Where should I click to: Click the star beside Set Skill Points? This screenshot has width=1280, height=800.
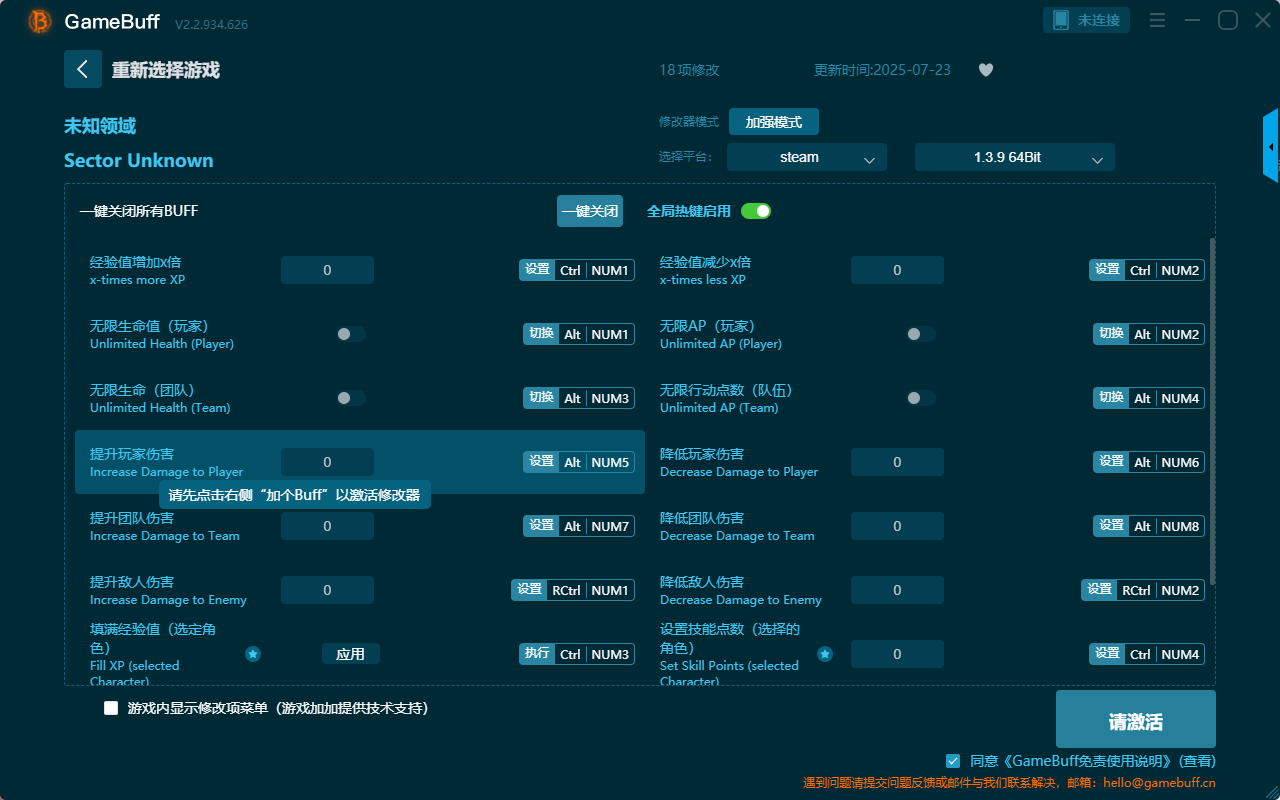pos(825,654)
